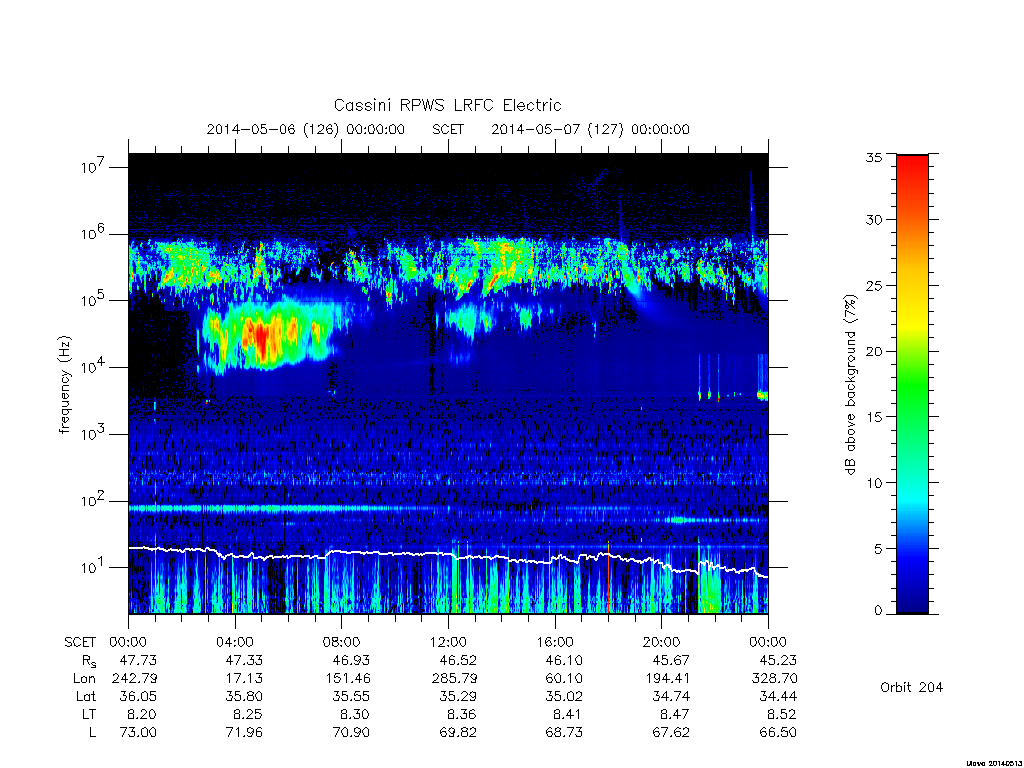Click L value '66.50'
This screenshot has height=768, width=1024.
(x=778, y=733)
